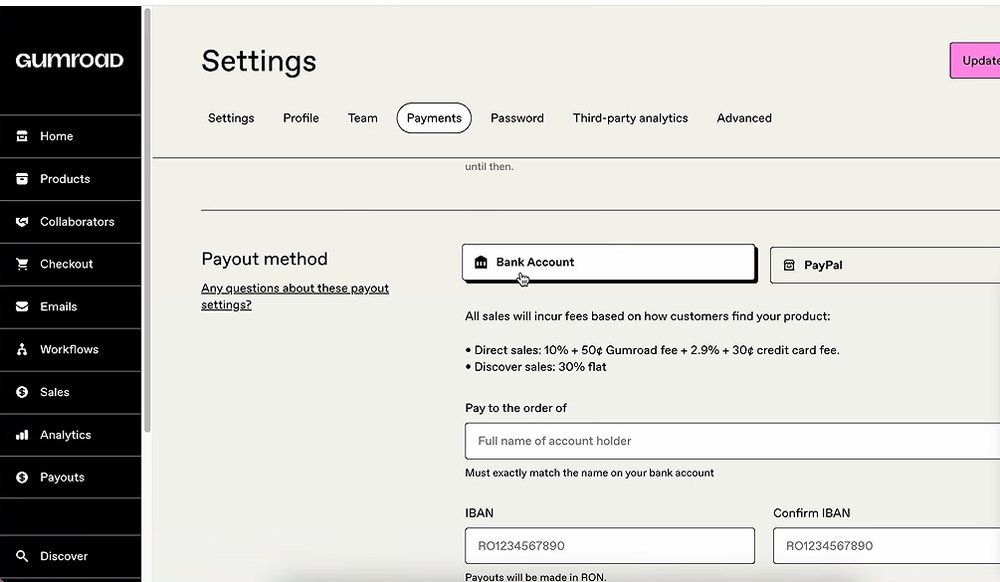View Analytics page
1000x582 pixels.
click(x=70, y=435)
